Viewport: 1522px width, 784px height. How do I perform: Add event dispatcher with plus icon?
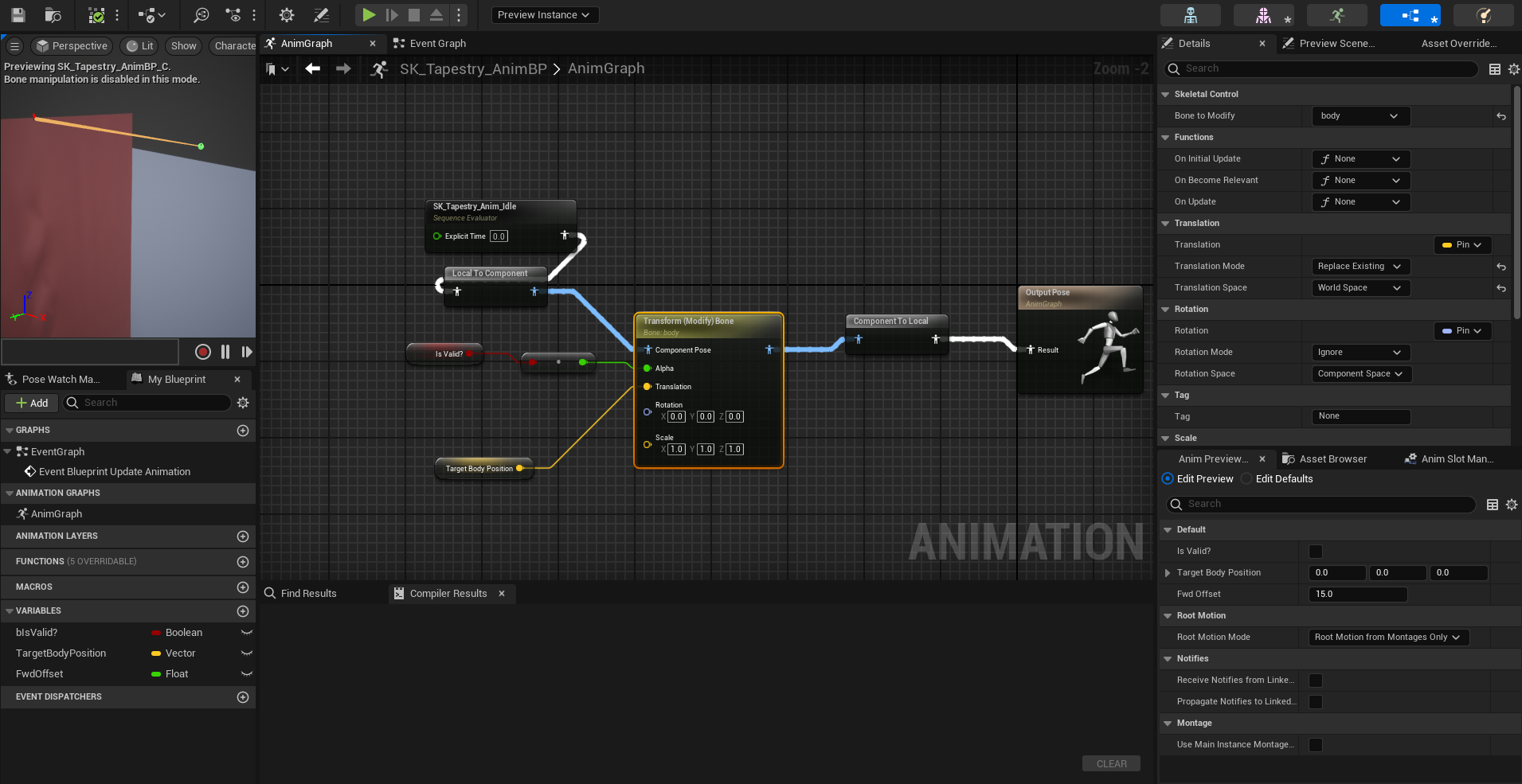[243, 697]
